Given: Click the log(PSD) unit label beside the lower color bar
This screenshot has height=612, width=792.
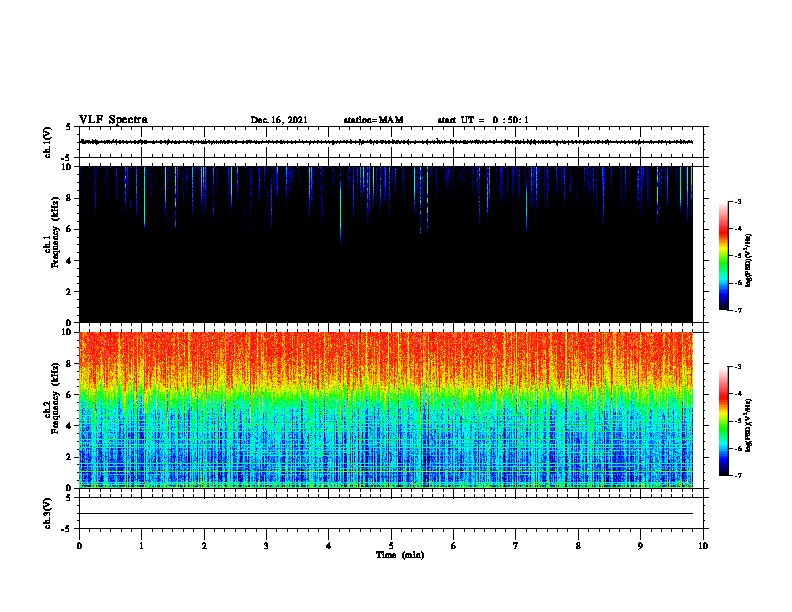Looking at the screenshot, I should [748, 425].
